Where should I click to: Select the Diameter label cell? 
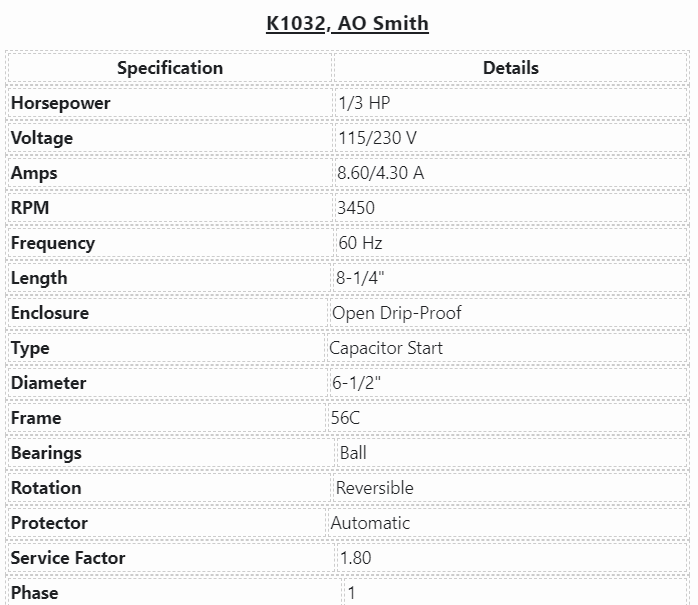pos(48,383)
